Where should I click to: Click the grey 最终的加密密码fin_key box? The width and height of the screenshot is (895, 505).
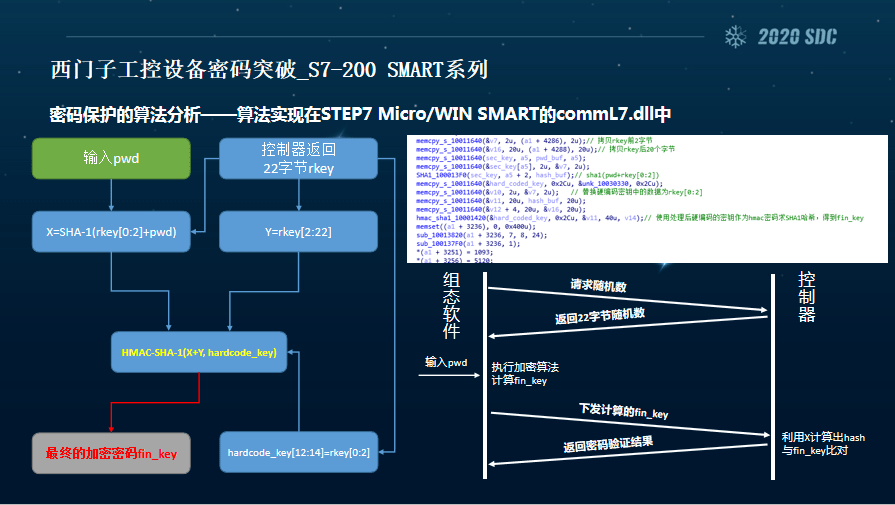[x=111, y=453]
